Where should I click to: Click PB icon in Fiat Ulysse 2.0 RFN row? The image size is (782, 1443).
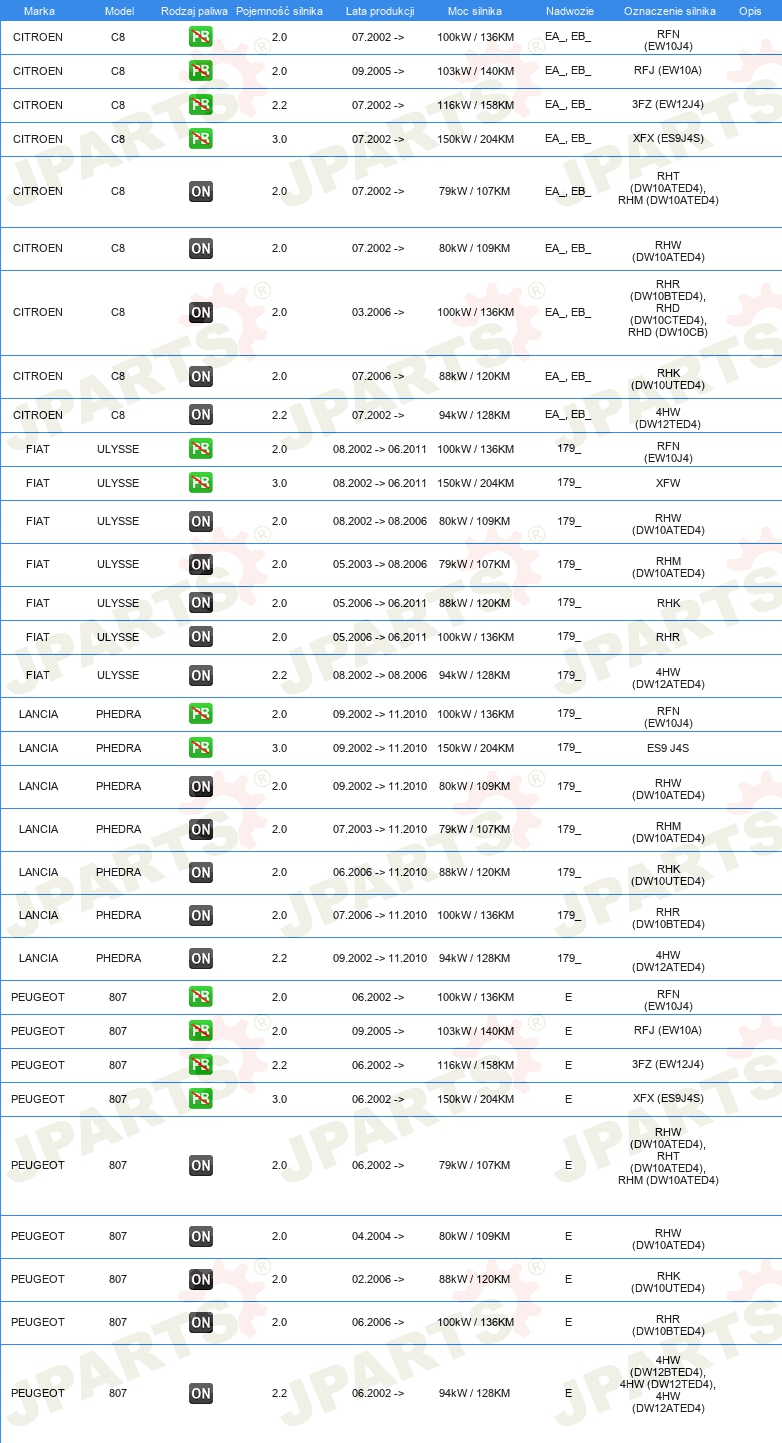coord(200,450)
